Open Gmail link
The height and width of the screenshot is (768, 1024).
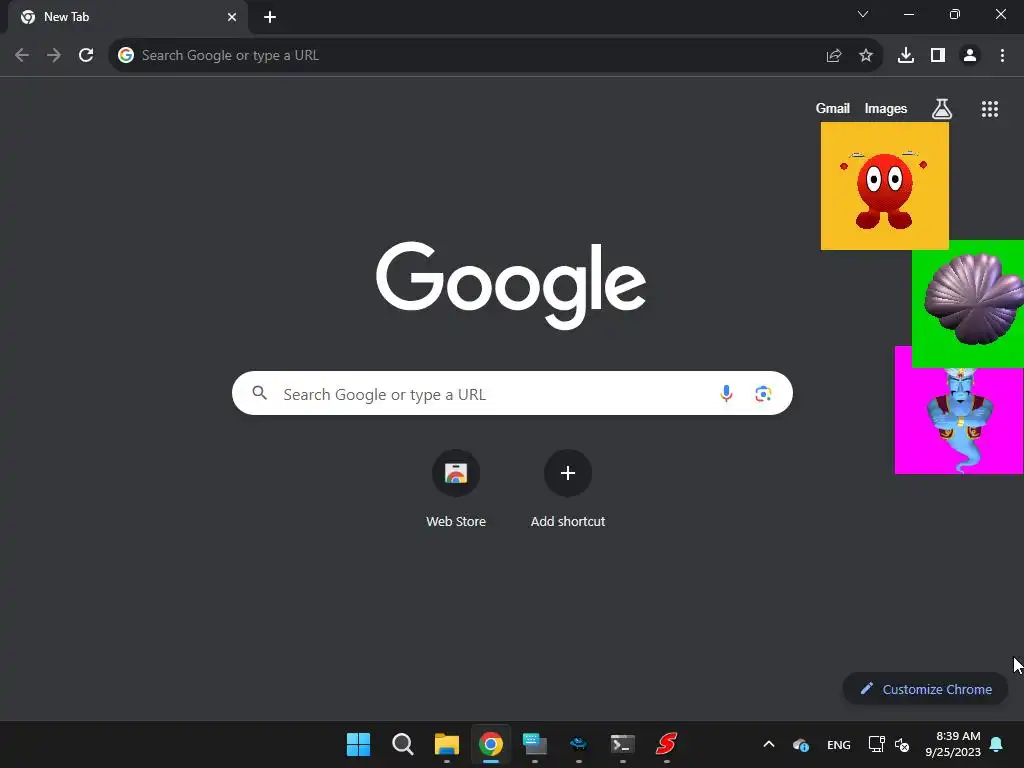pyautogui.click(x=833, y=108)
